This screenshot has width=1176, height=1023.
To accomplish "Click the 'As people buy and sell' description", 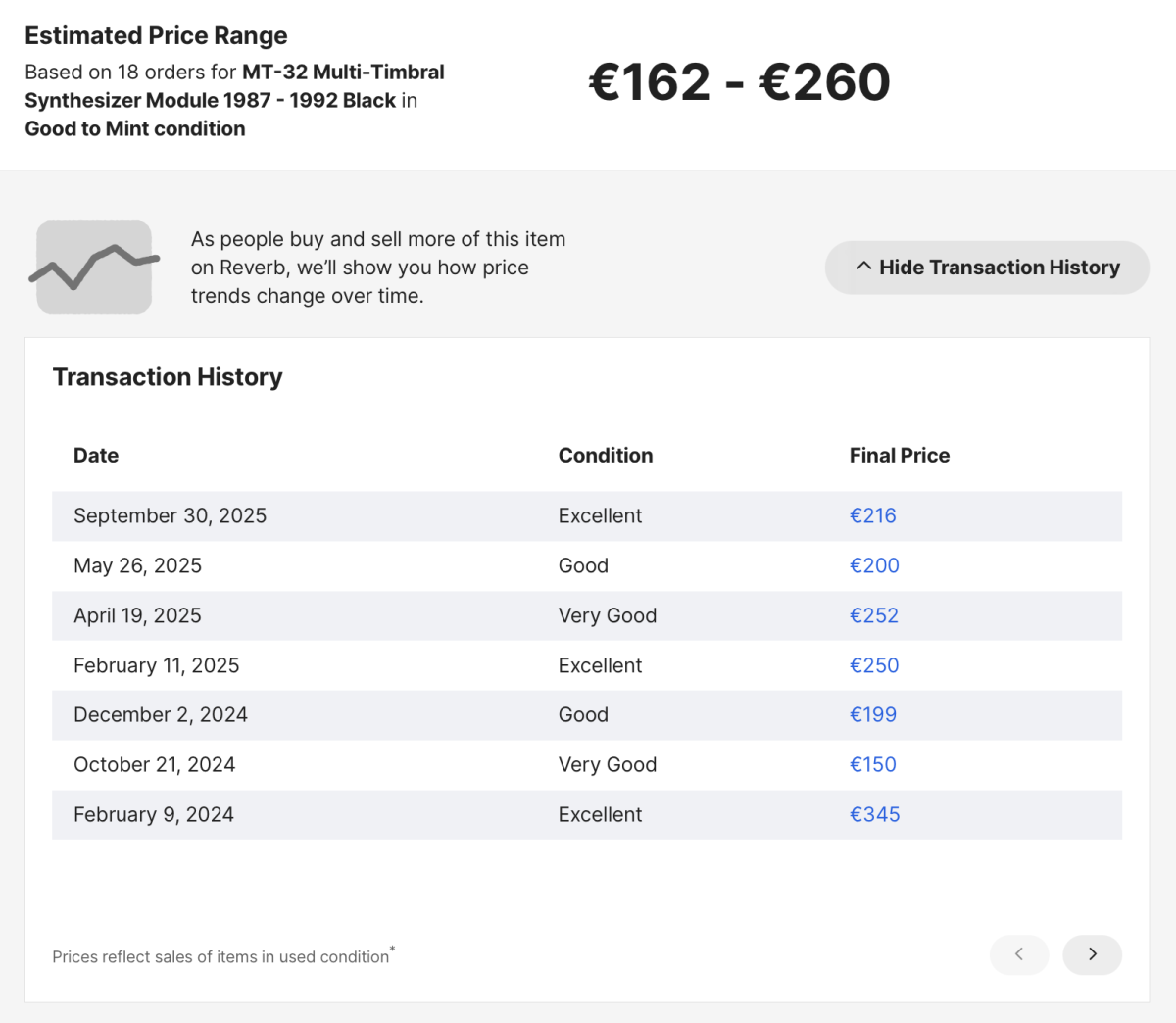I will pyautogui.click(x=378, y=268).
